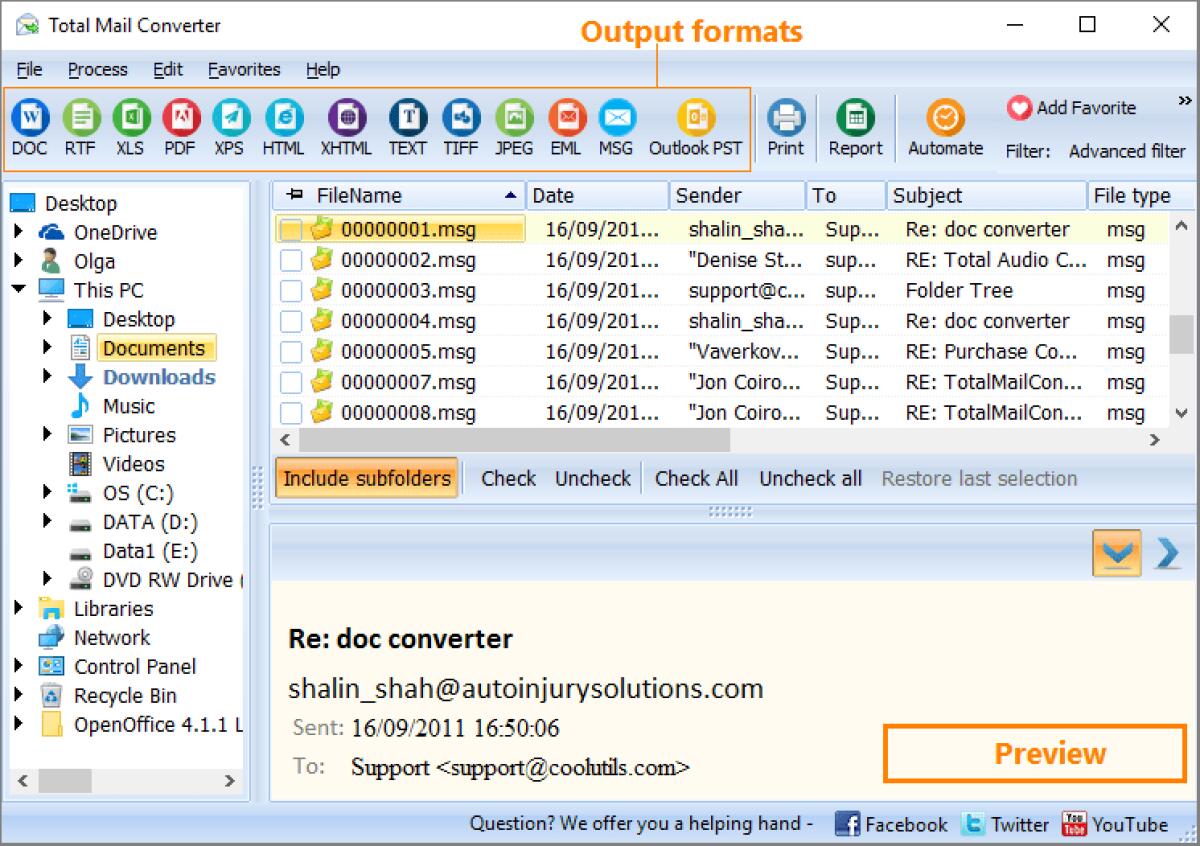The width and height of the screenshot is (1200, 846).
Task: Click the Outlook PST output format icon
Action: [694, 122]
